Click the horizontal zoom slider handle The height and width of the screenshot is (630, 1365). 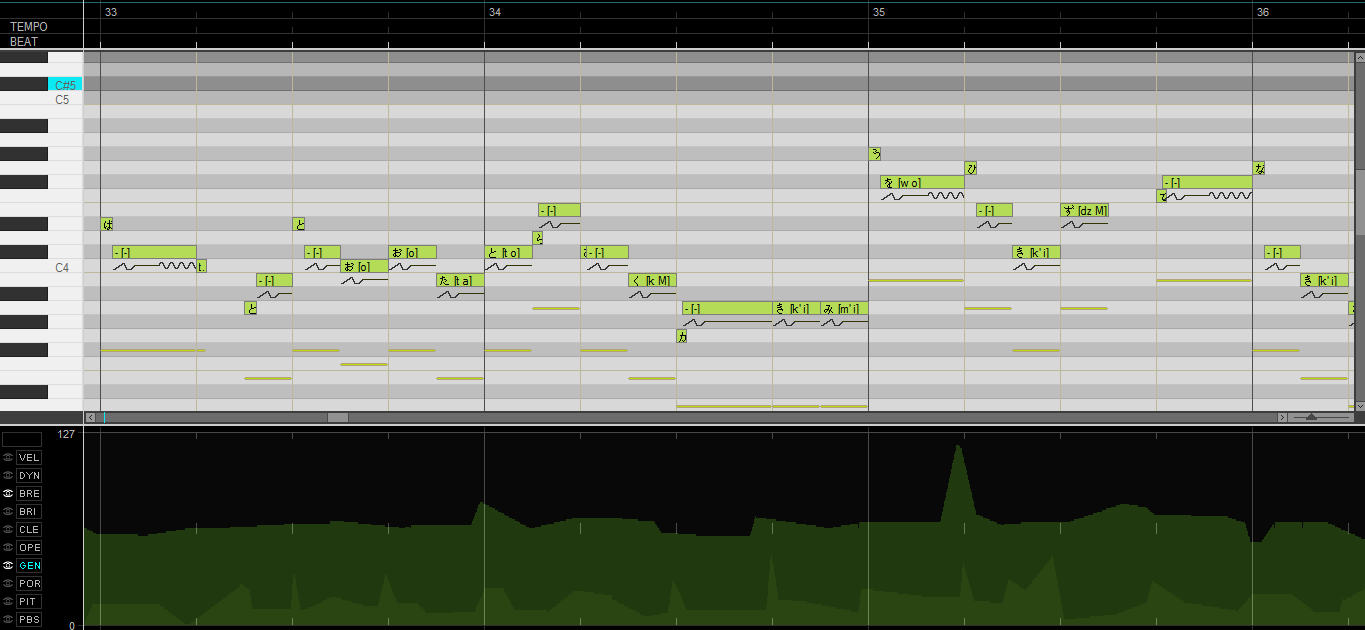pos(1311,417)
